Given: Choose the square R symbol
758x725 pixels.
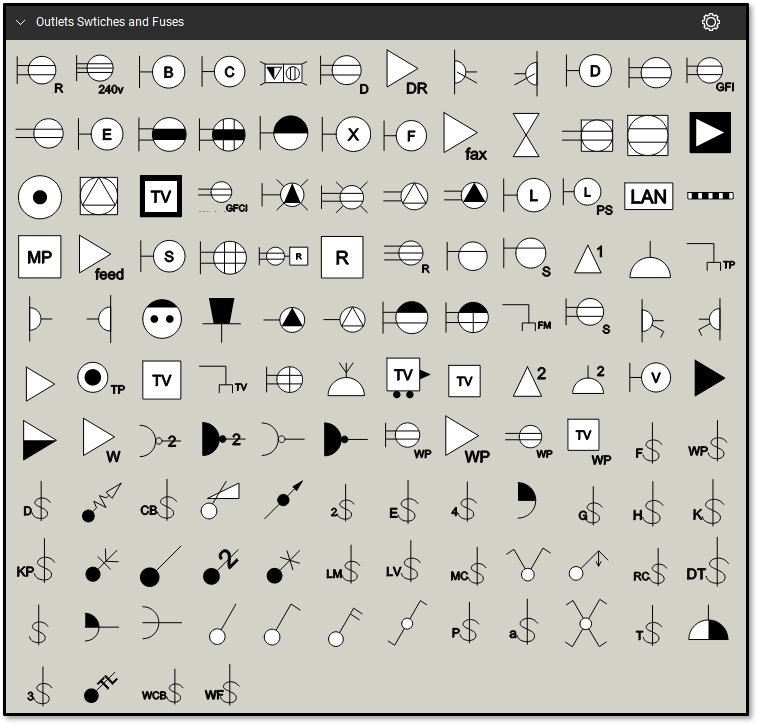Looking at the screenshot, I should (342, 257).
